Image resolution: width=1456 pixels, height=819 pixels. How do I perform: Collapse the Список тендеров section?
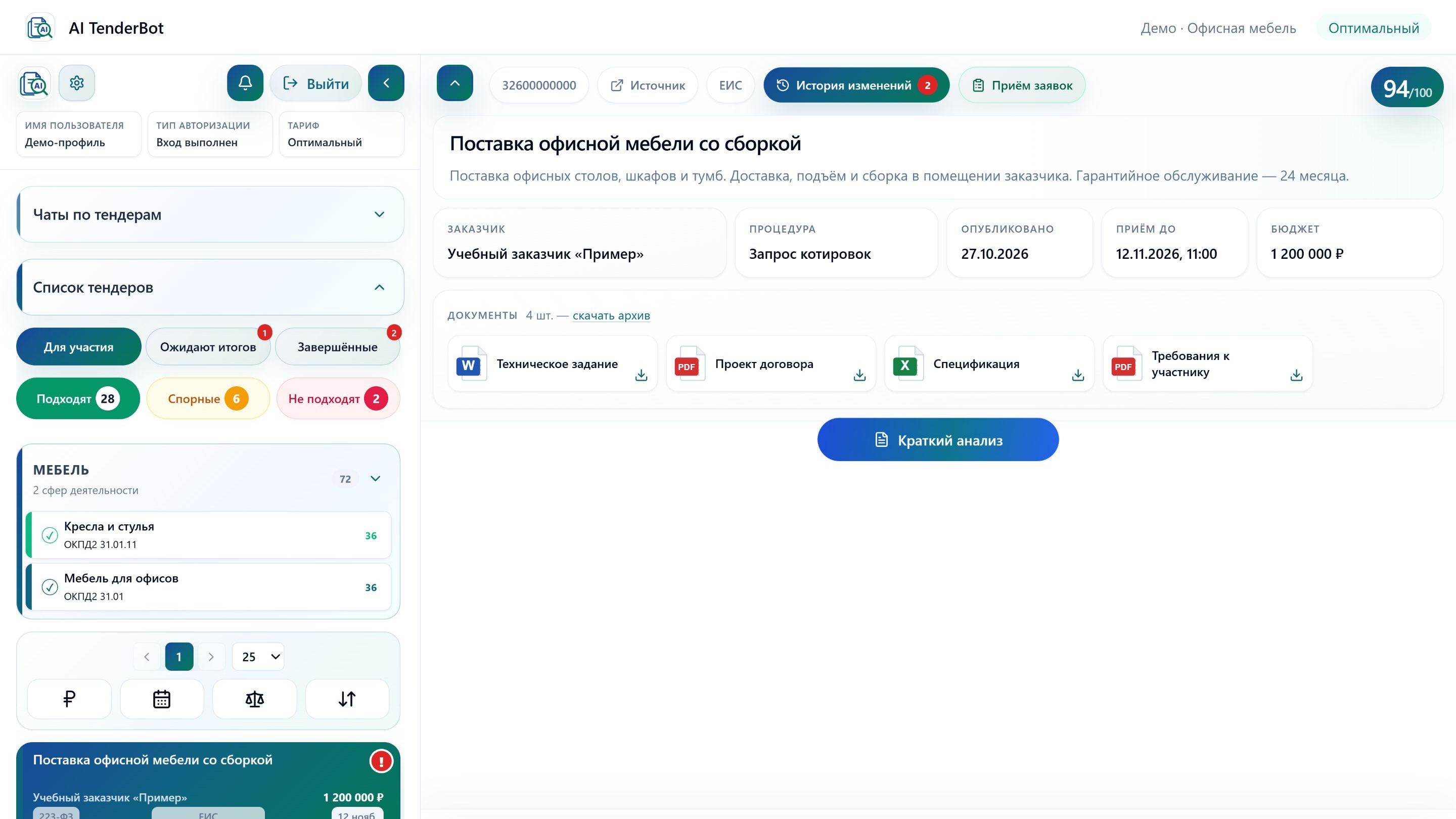(x=210, y=287)
